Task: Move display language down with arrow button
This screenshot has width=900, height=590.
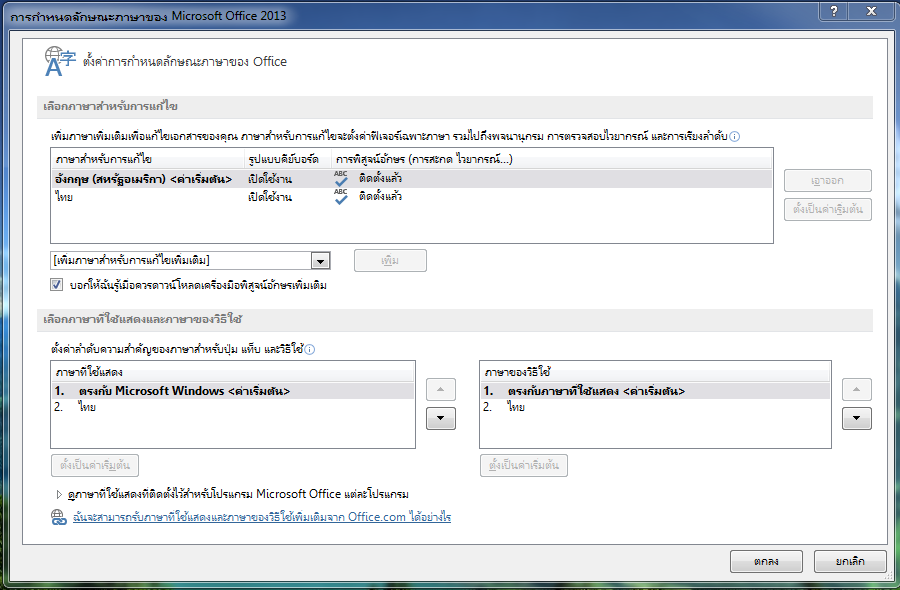Action: tap(441, 418)
